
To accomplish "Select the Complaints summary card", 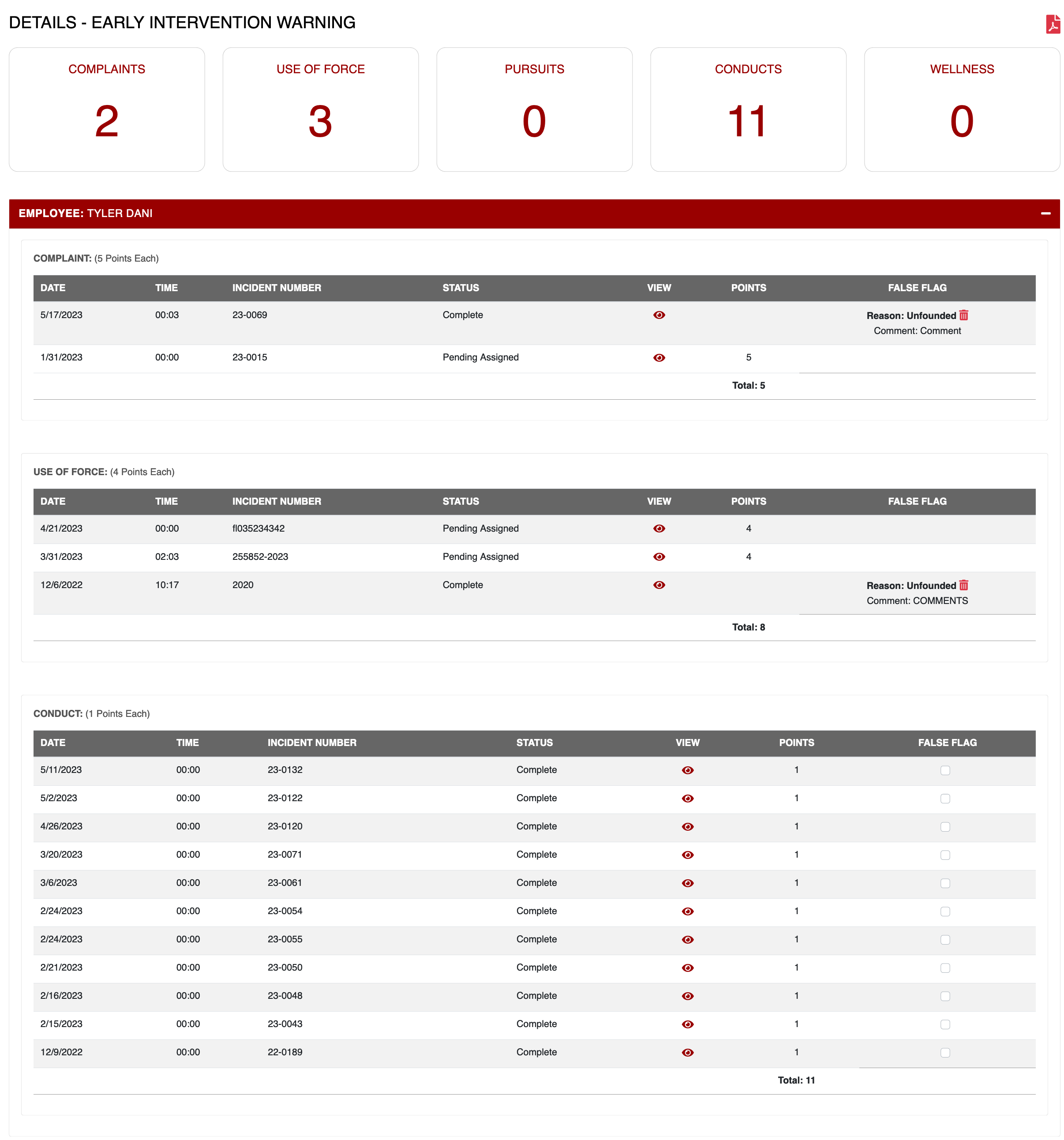I will click(107, 109).
